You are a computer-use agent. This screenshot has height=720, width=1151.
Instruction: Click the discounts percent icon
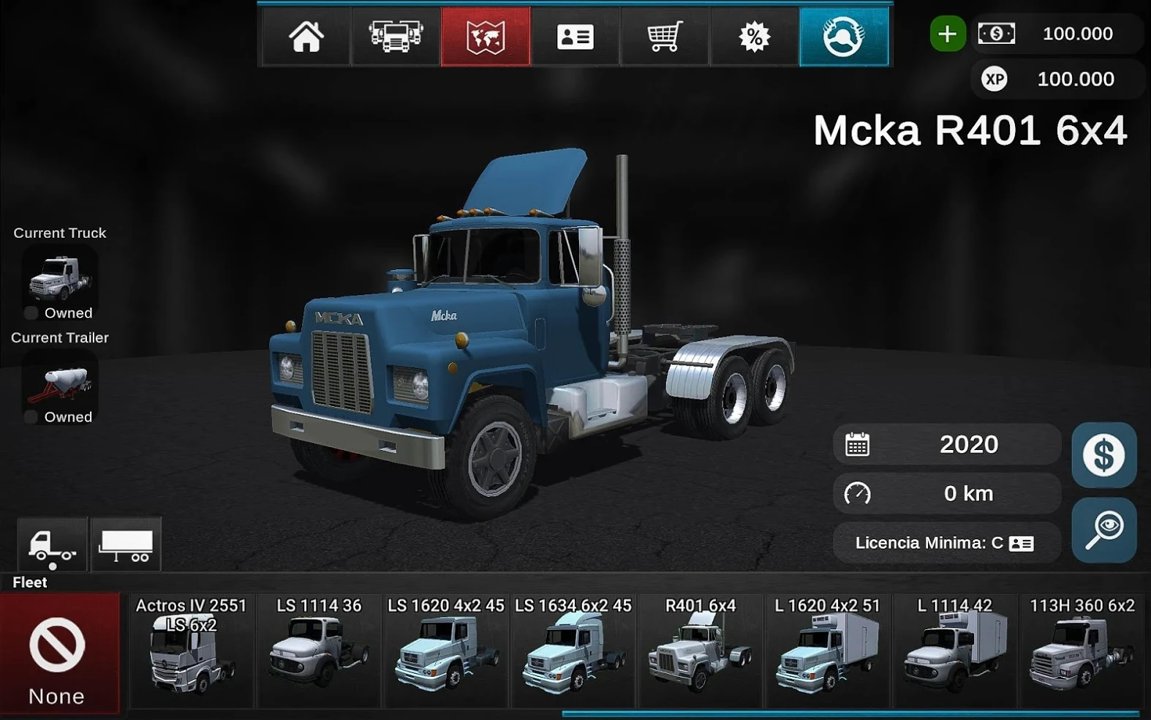753,36
